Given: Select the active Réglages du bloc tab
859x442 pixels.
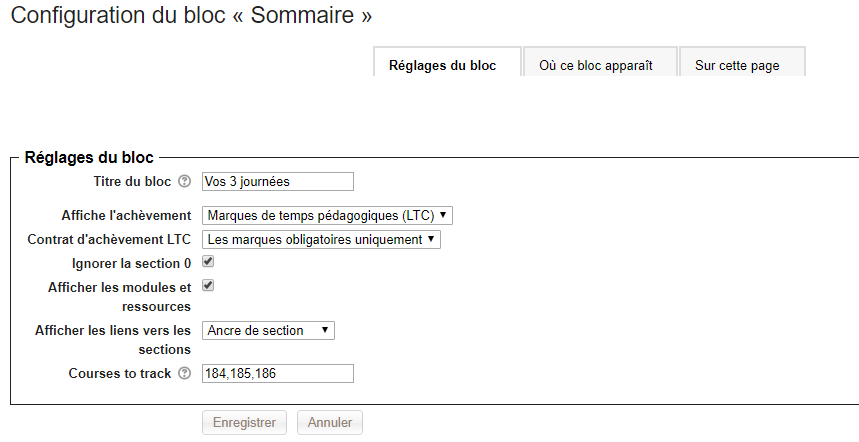Looking at the screenshot, I should [442, 66].
